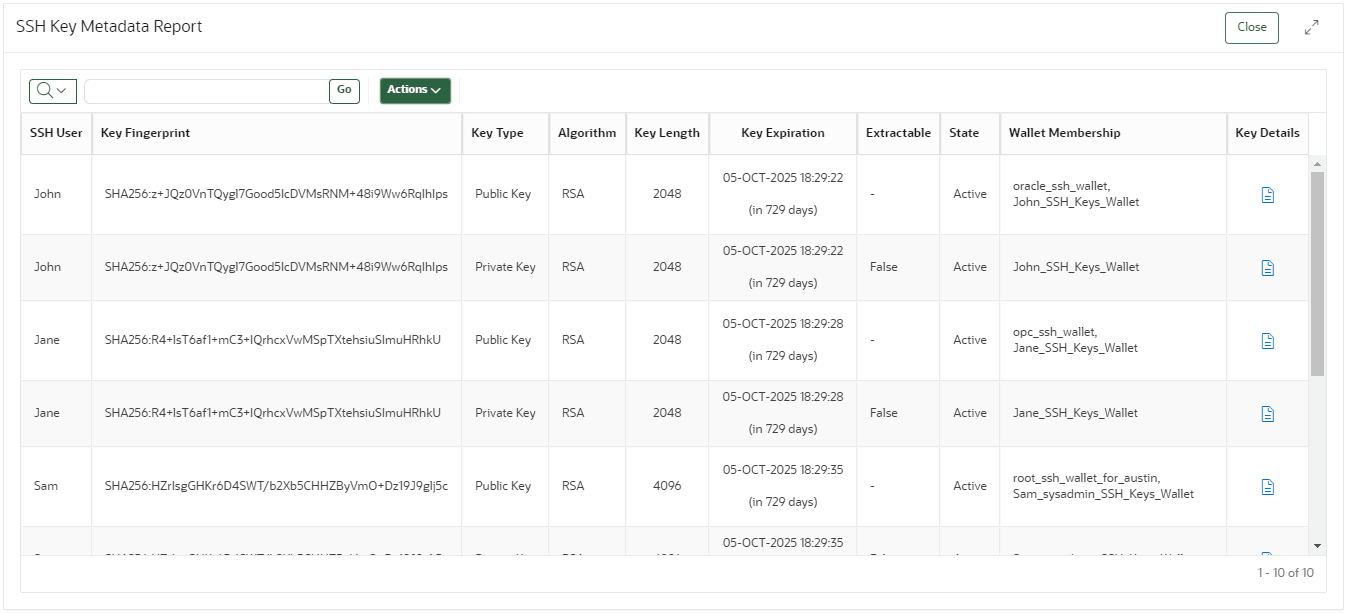
Task: View Key Details for John's private key
Action: click(x=1267, y=267)
